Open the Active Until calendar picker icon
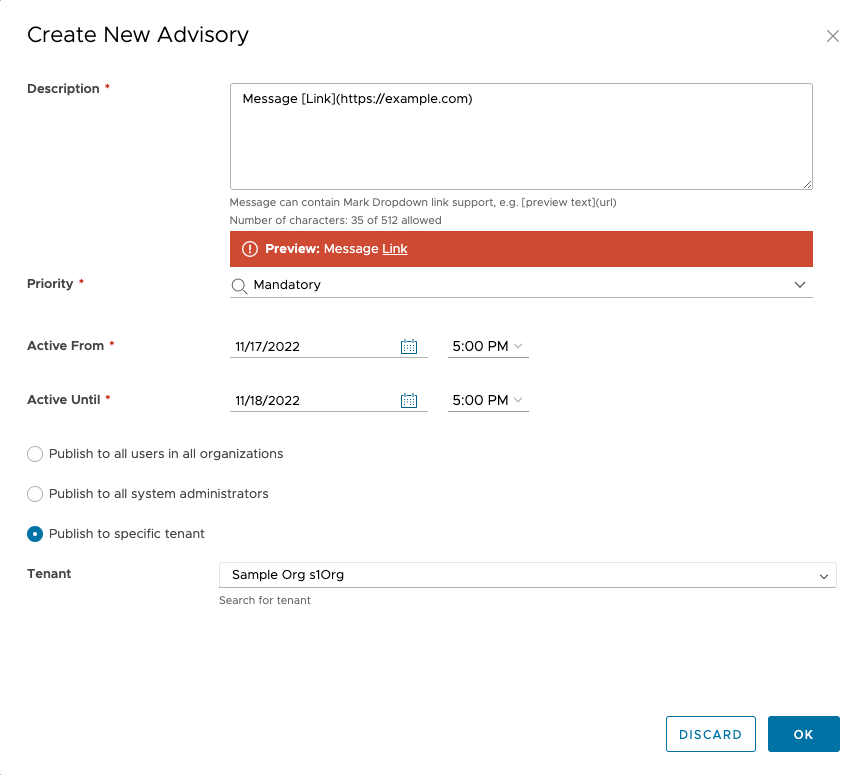This screenshot has width=863, height=775. pyautogui.click(x=408, y=400)
